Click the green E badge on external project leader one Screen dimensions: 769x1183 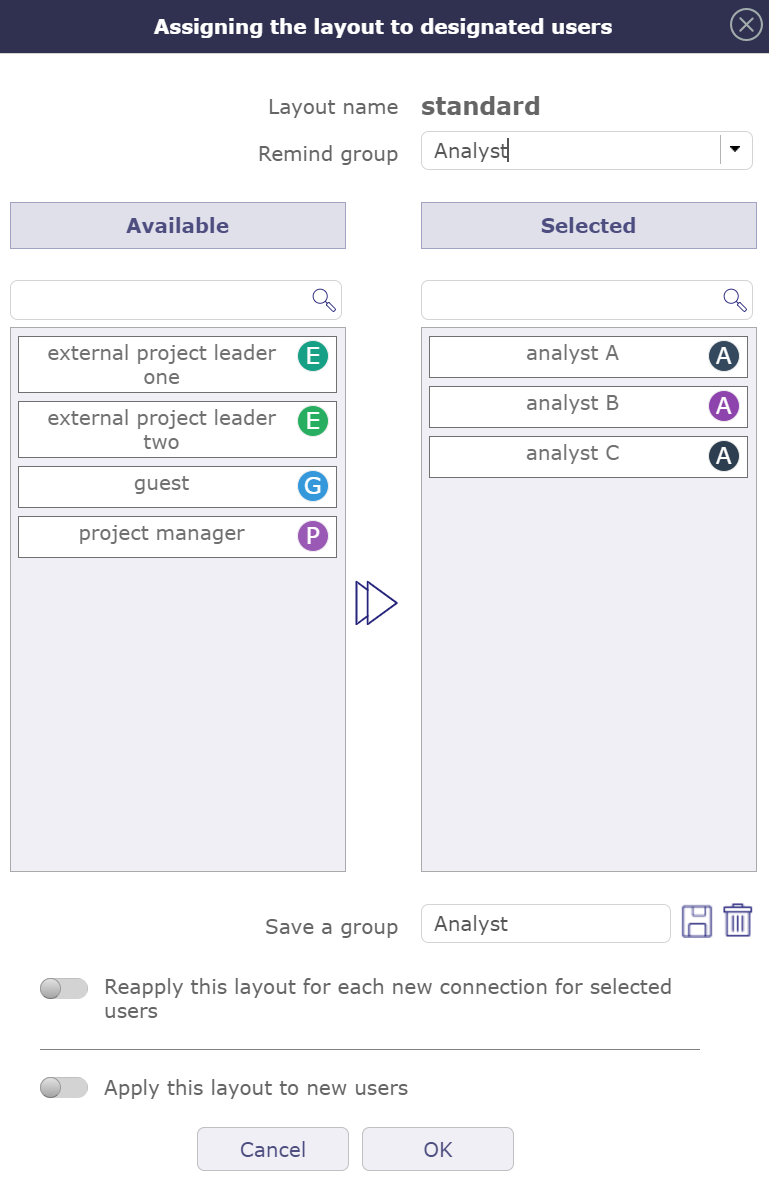[313, 355]
